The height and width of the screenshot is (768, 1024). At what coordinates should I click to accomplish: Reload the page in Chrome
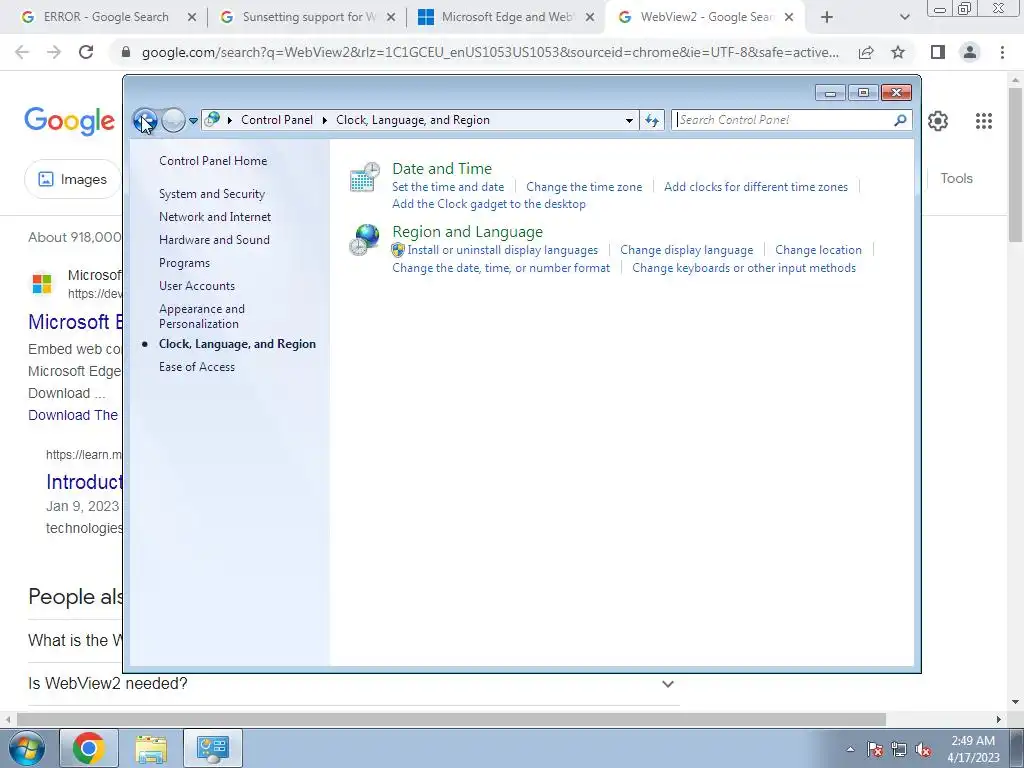[86, 52]
